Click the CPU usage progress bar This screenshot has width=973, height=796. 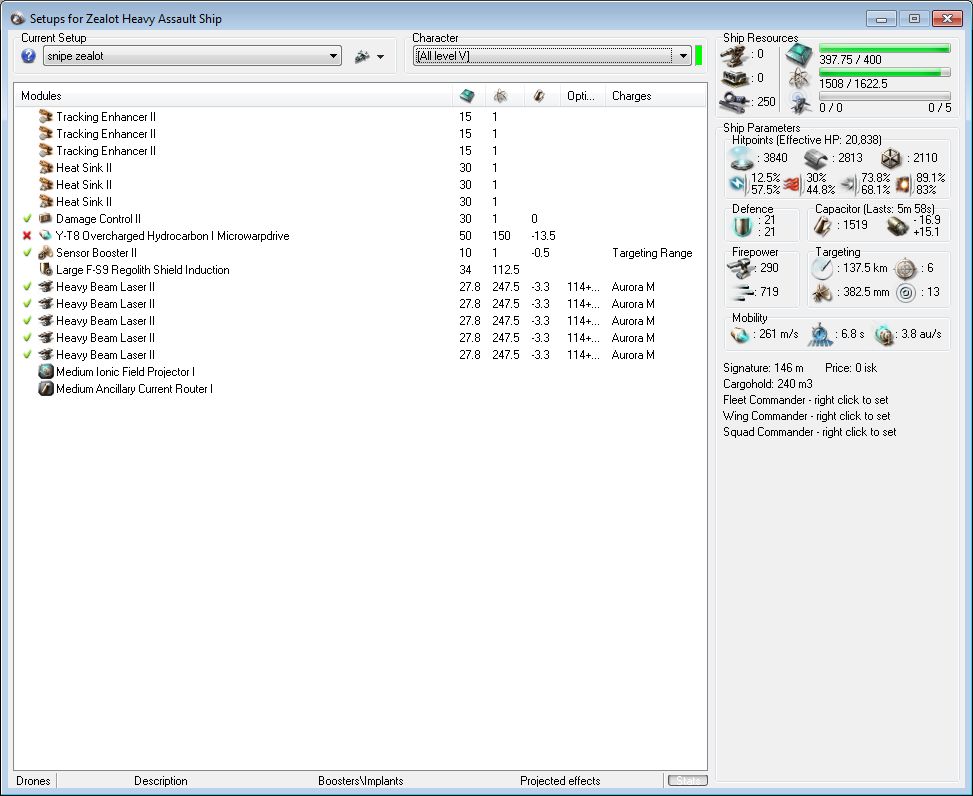click(884, 48)
